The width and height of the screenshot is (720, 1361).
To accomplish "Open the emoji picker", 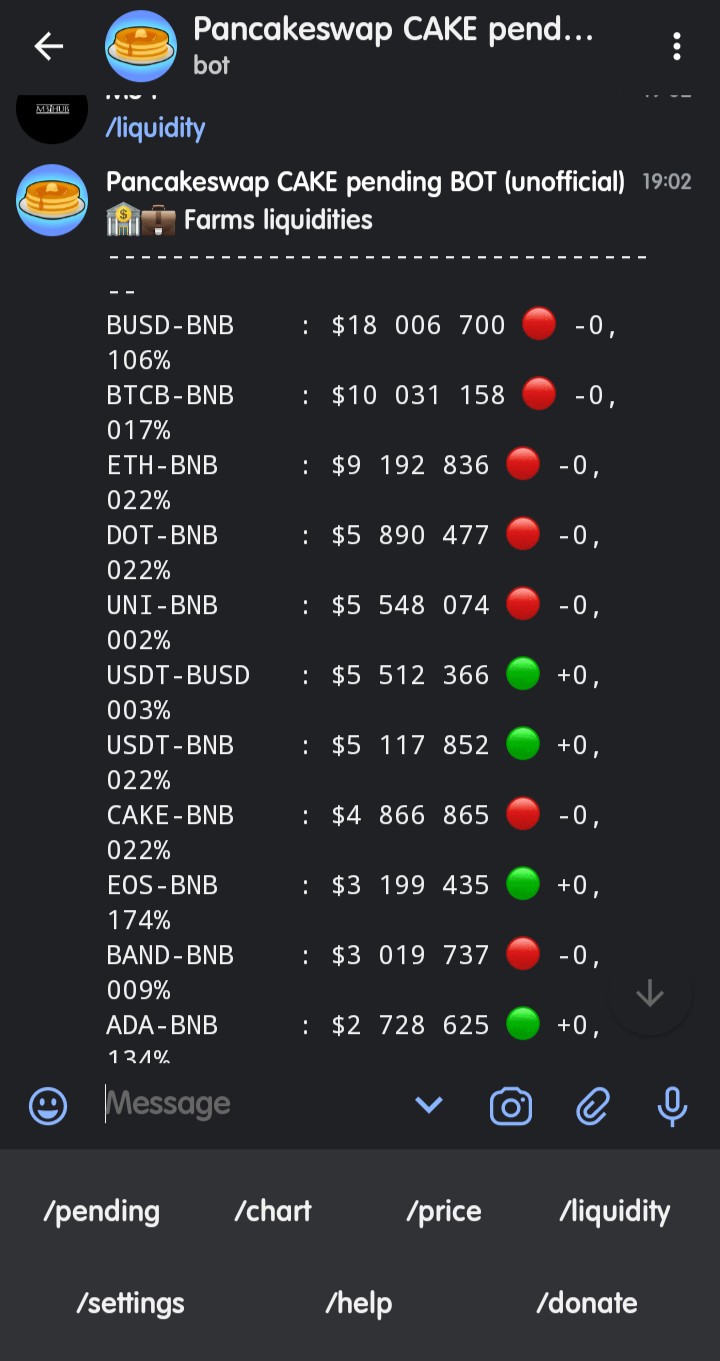I will click(x=48, y=1106).
